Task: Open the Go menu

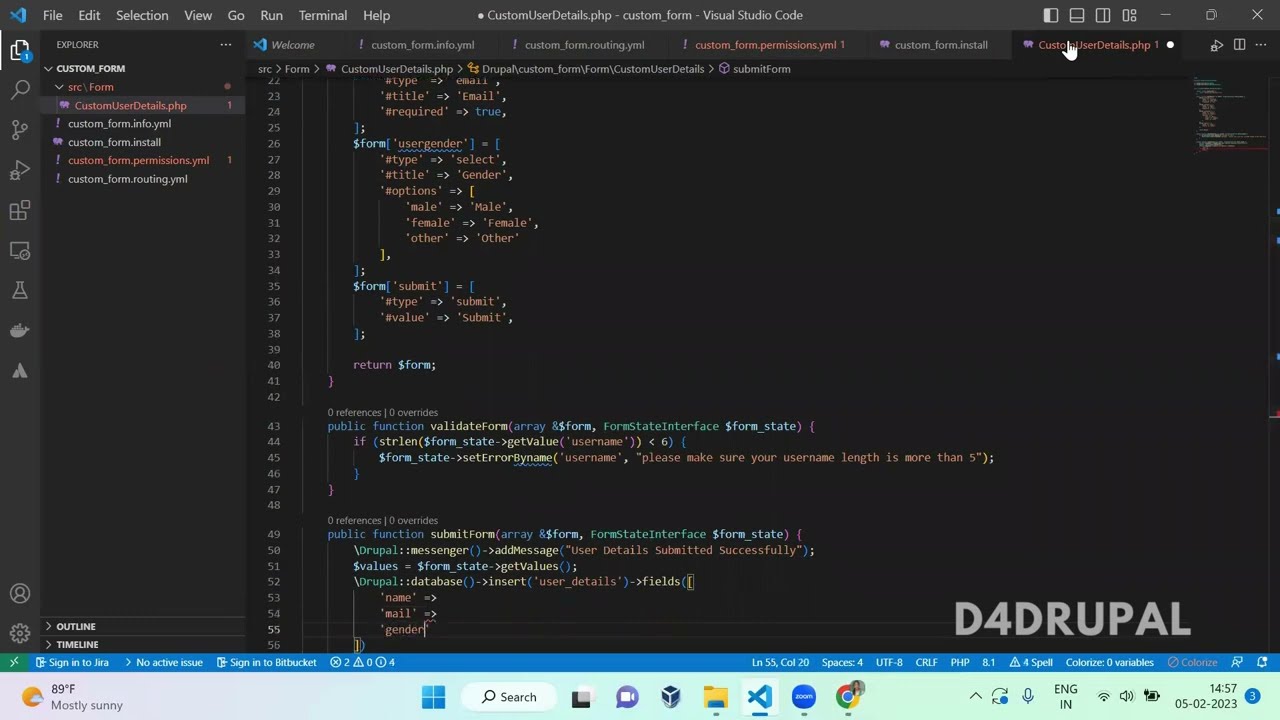Action: coord(236,15)
